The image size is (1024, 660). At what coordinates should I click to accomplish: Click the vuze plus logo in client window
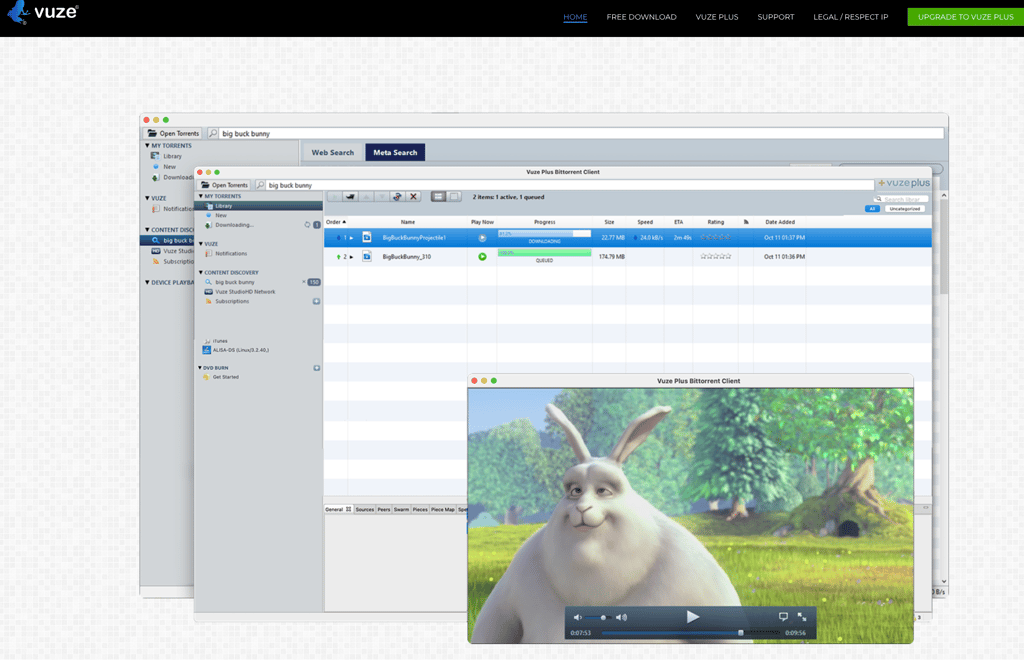coord(904,183)
